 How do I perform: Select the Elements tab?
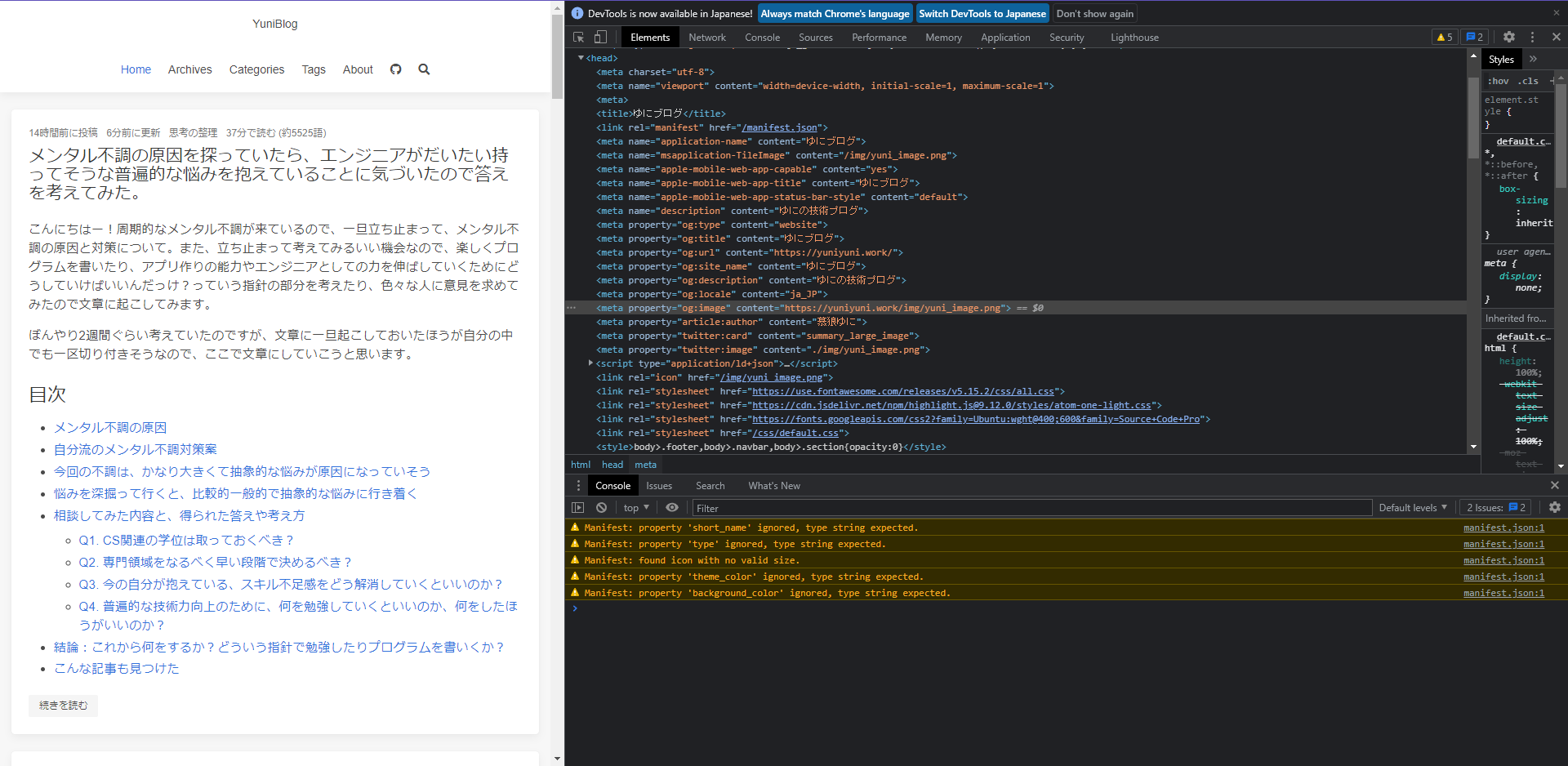coord(650,37)
